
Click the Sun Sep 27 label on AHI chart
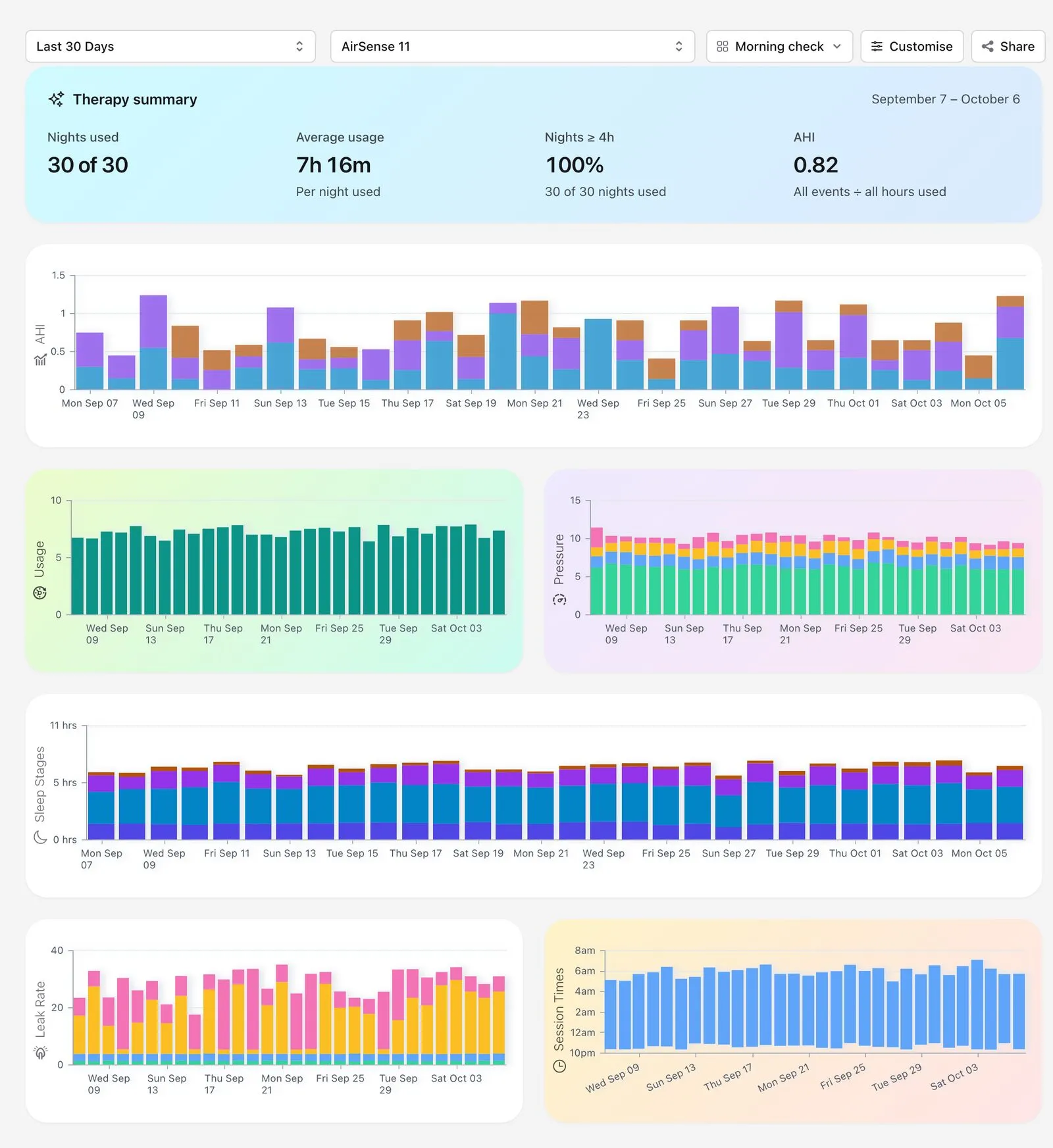[725, 403]
